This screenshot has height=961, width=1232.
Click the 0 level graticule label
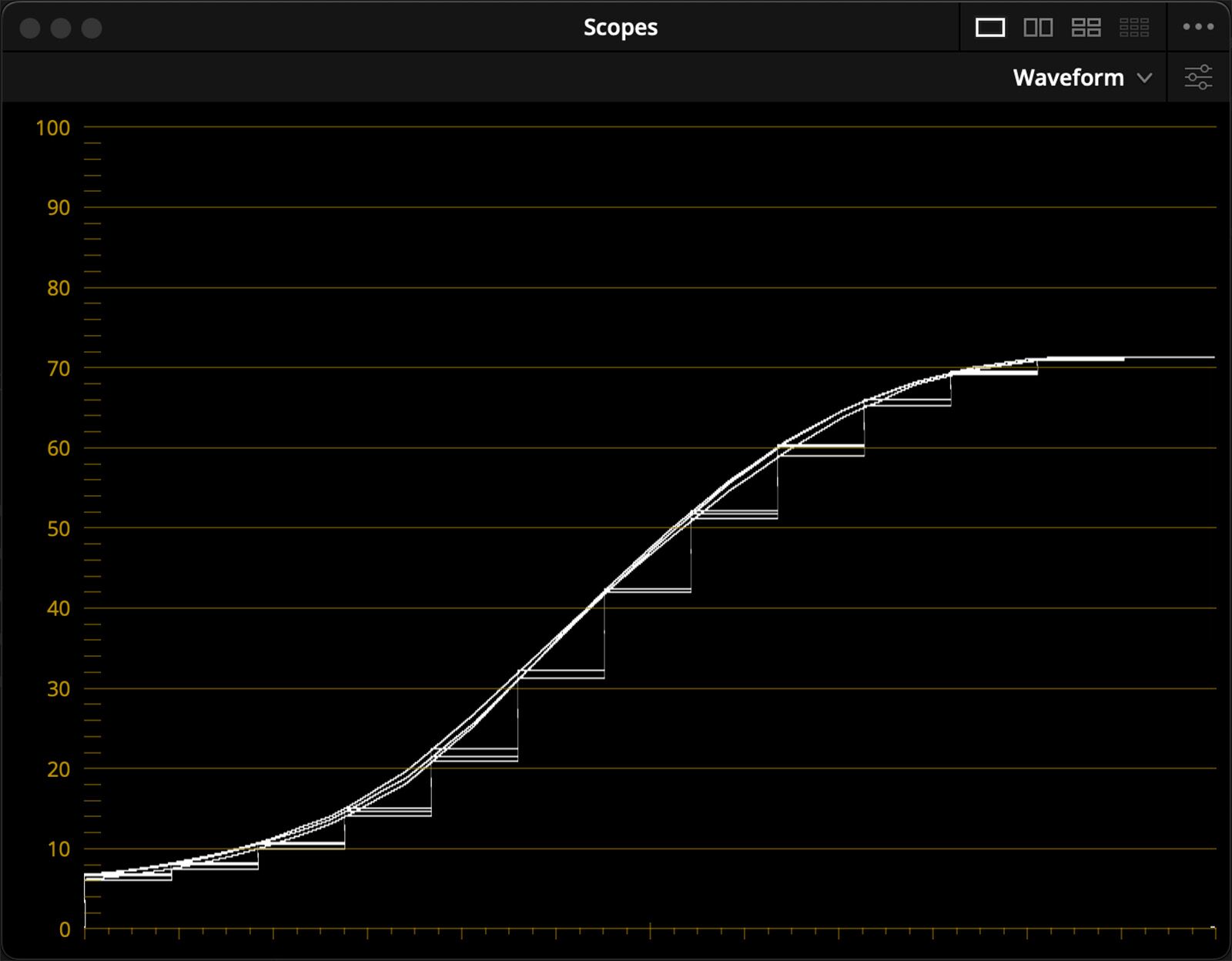(65, 929)
